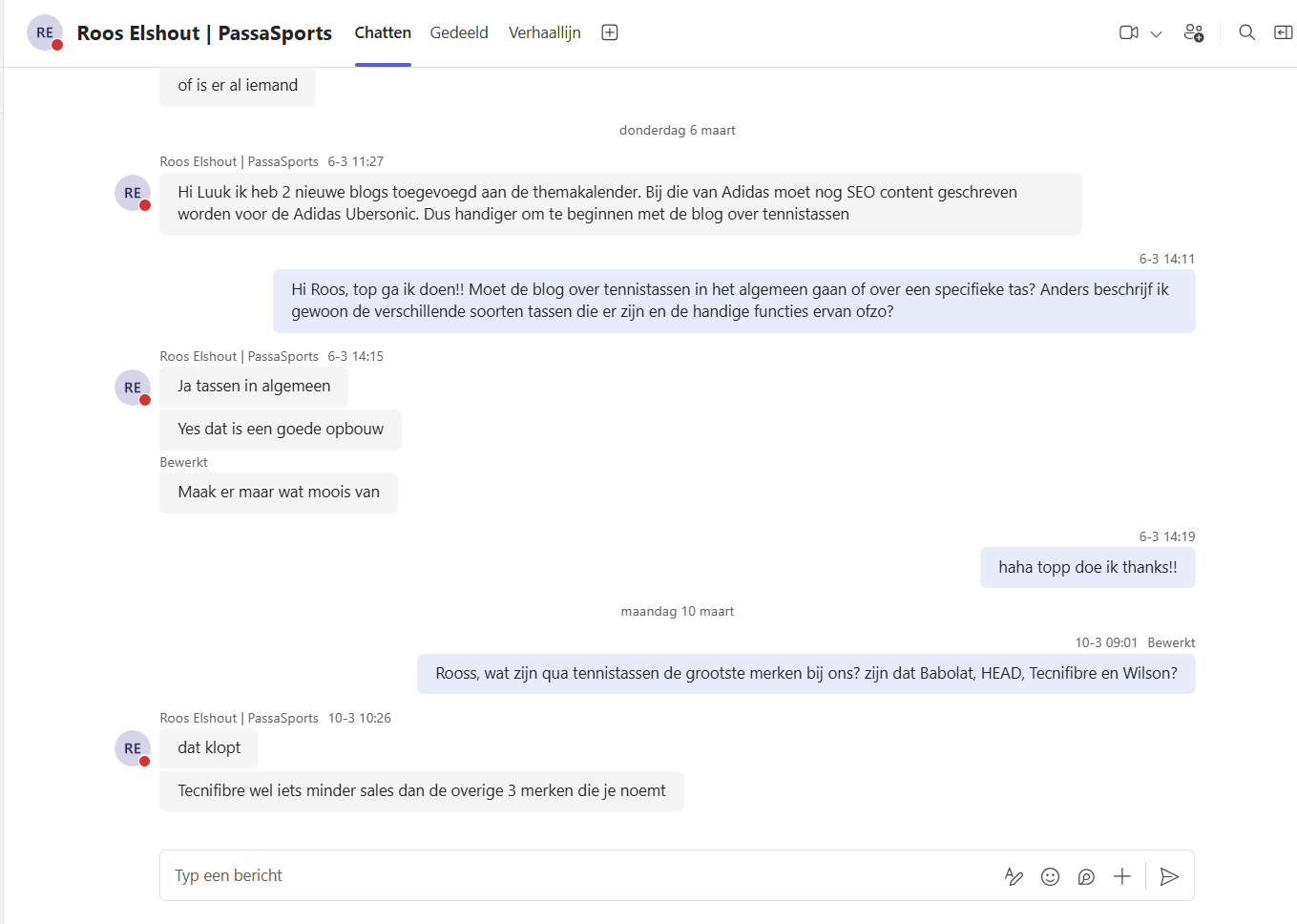Switch to the Gedeeld tab
Image resolution: width=1297 pixels, height=924 pixels.
tap(458, 32)
